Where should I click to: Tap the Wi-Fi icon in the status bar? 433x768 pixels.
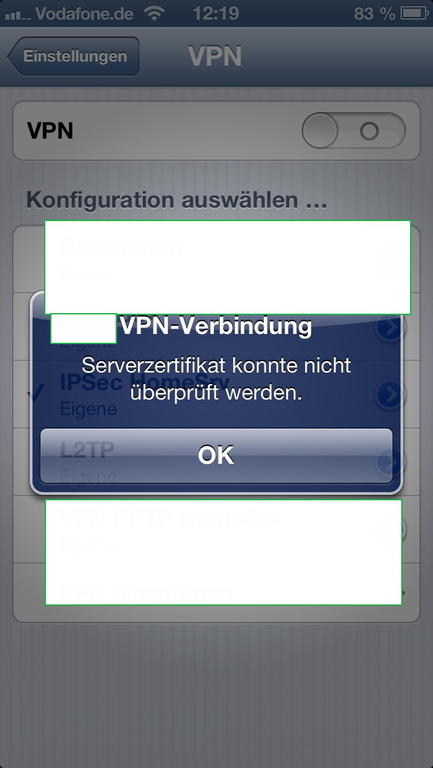tap(155, 13)
